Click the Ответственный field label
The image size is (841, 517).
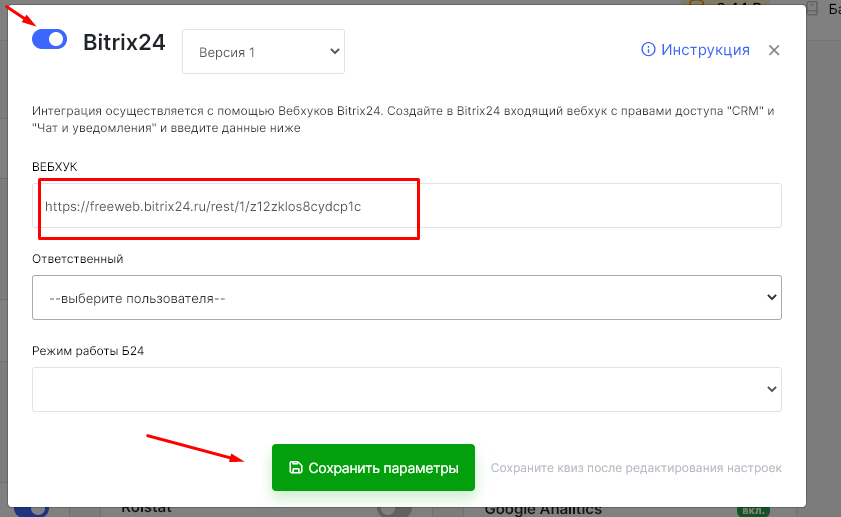click(78, 258)
